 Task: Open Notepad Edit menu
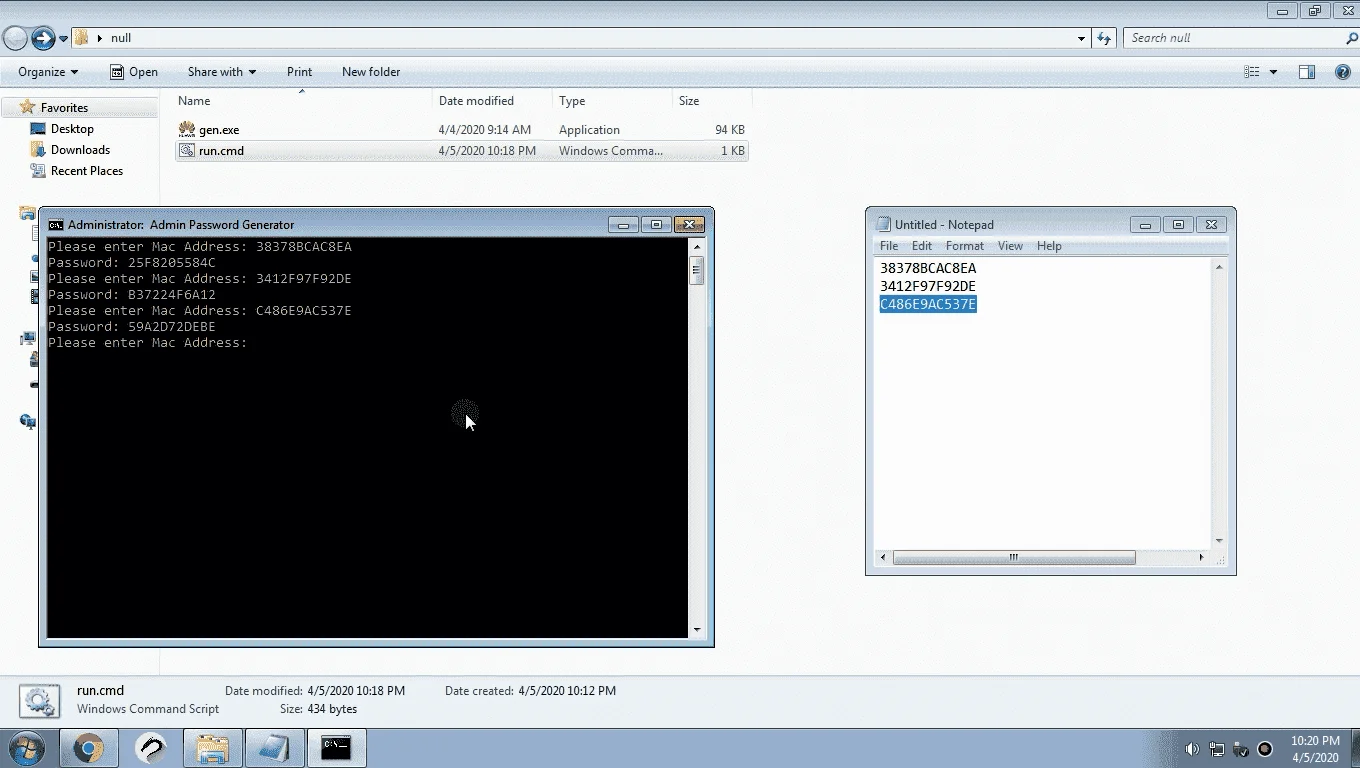point(922,246)
